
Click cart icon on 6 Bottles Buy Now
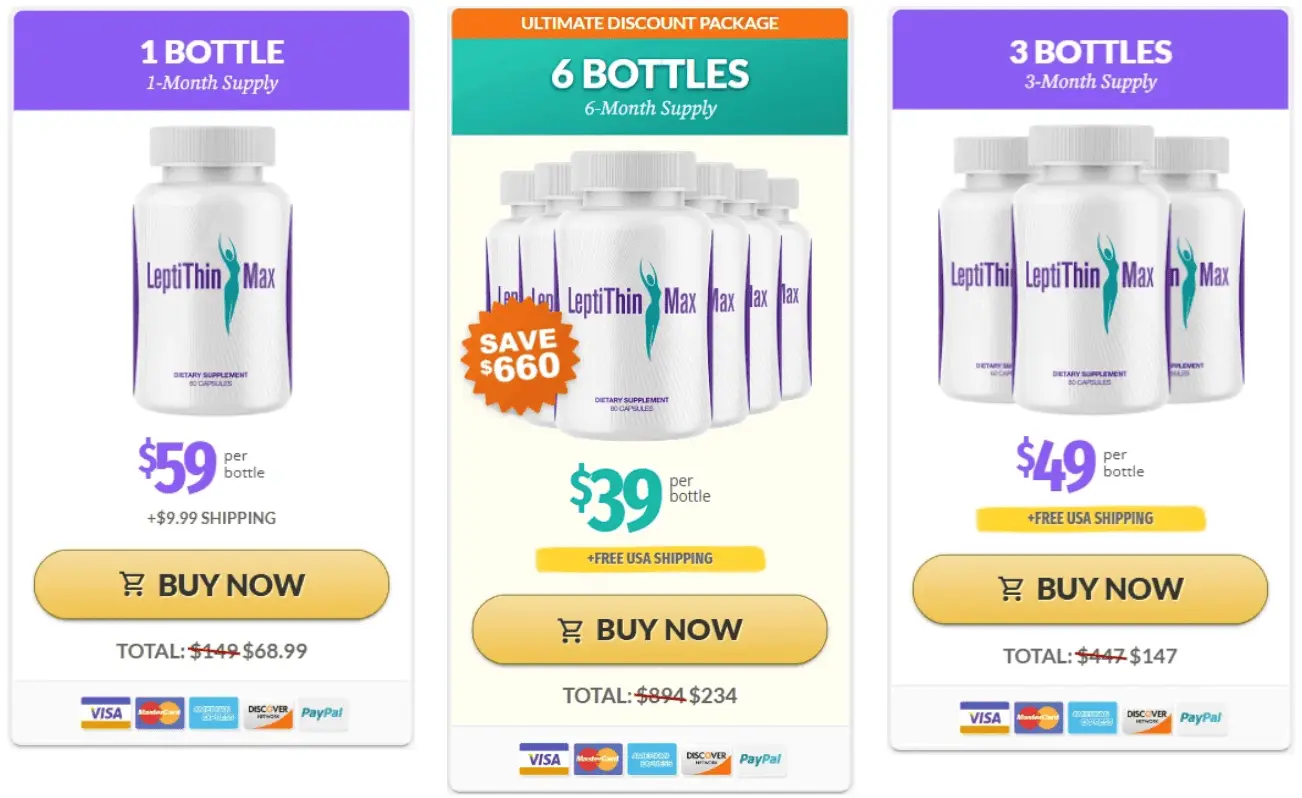click(571, 630)
